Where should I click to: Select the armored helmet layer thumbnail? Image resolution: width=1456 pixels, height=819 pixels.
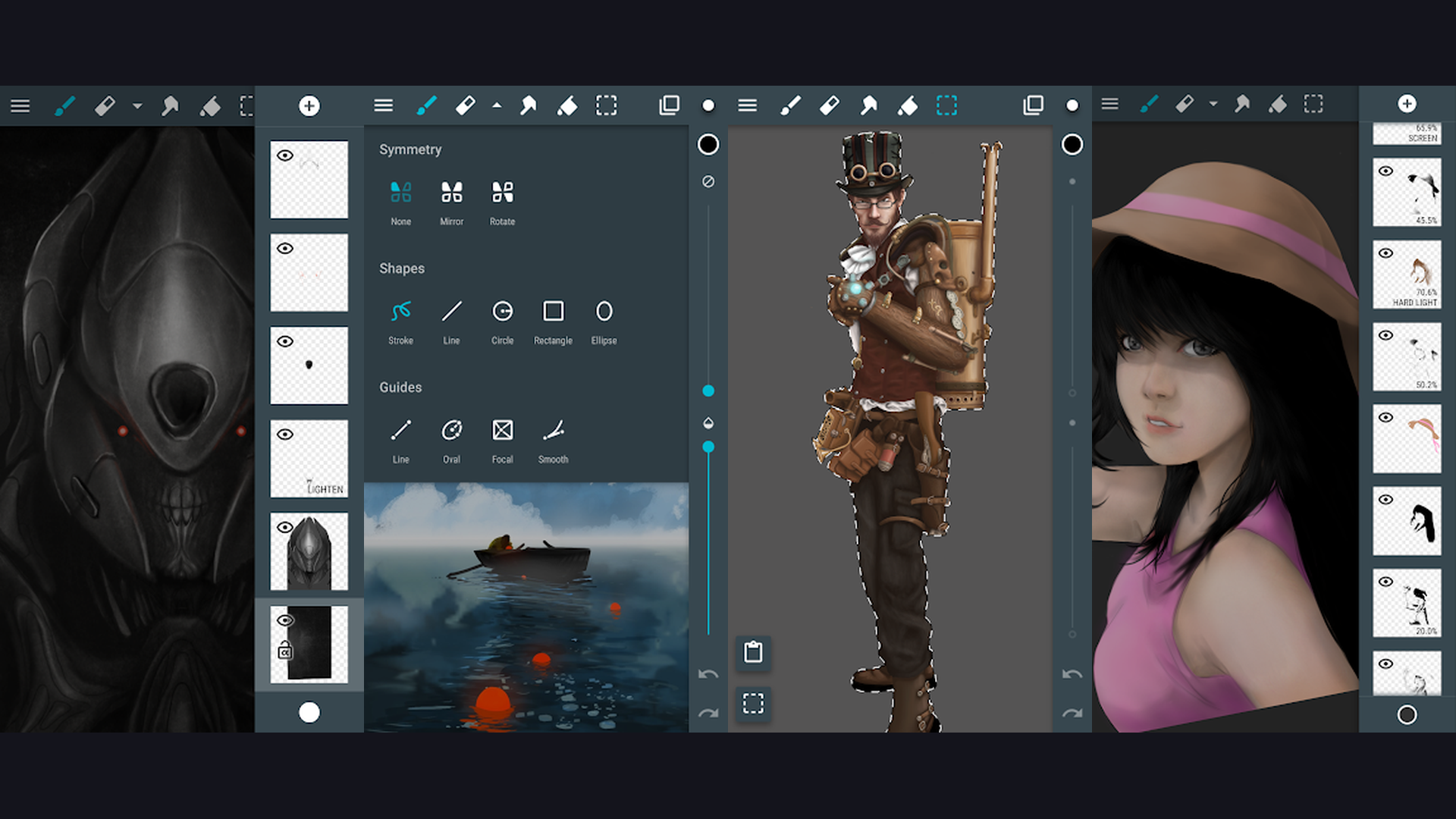point(309,551)
